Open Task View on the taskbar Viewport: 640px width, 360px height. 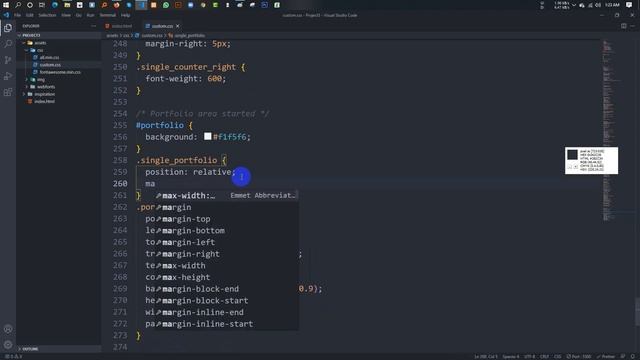42,5
